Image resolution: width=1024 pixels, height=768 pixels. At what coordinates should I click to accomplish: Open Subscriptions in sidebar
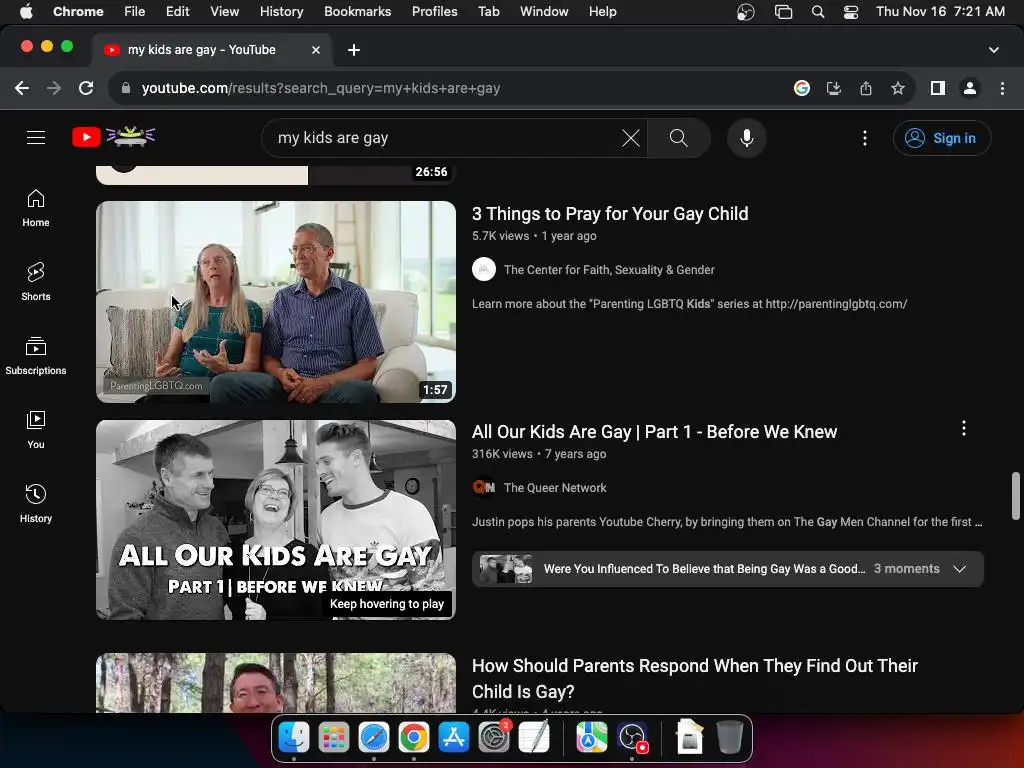36,356
